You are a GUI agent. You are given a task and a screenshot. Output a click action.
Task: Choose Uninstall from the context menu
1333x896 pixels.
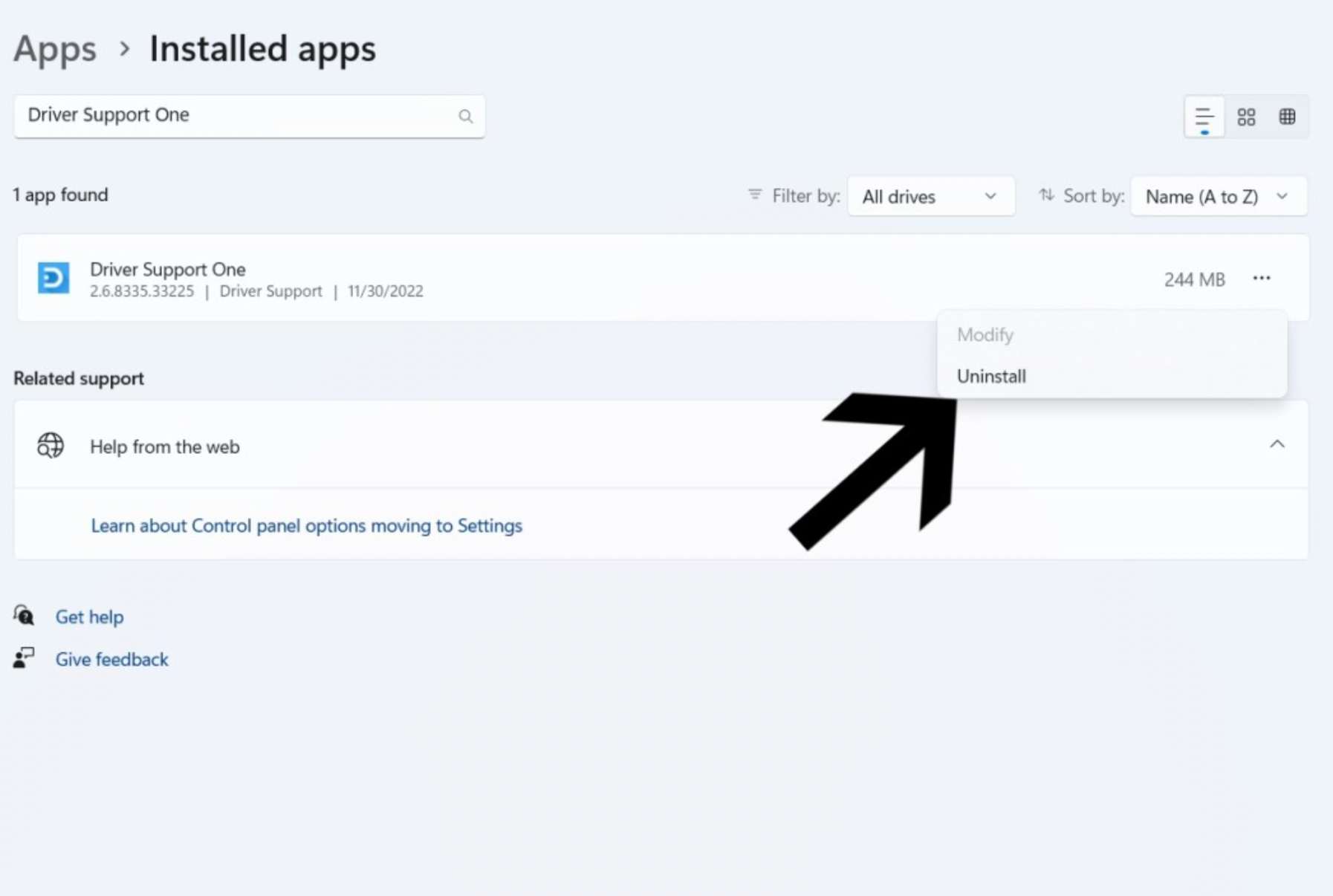1112,376
